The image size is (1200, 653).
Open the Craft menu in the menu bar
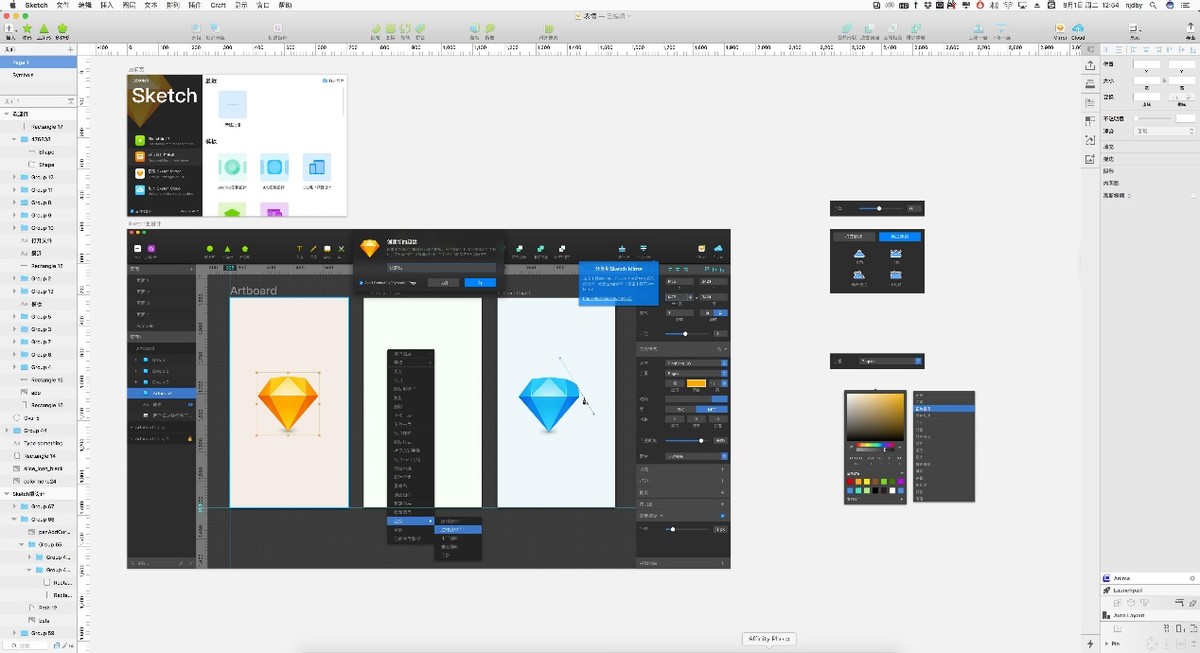(x=217, y=5)
